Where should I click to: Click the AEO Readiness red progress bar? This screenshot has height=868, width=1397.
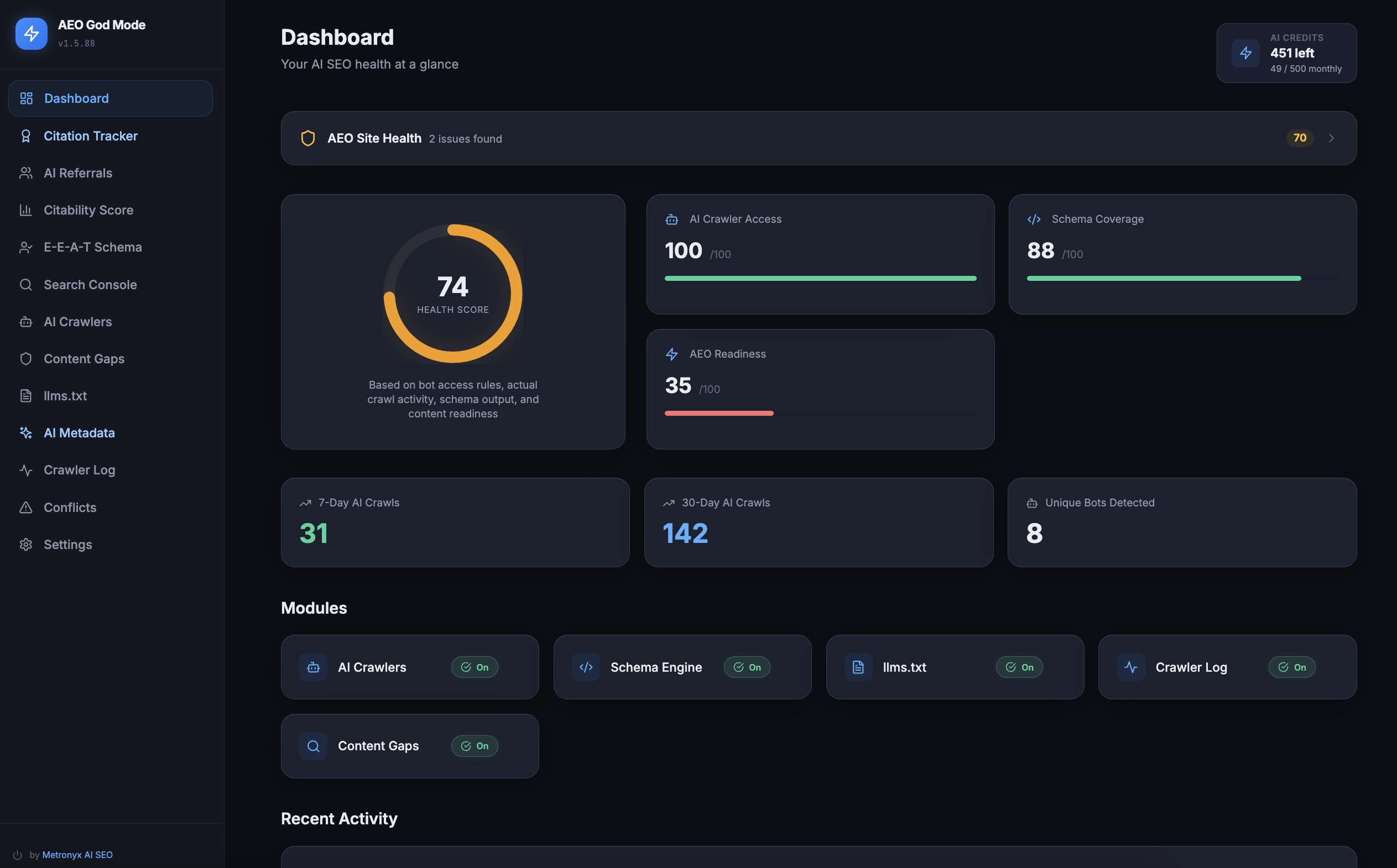[719, 414]
